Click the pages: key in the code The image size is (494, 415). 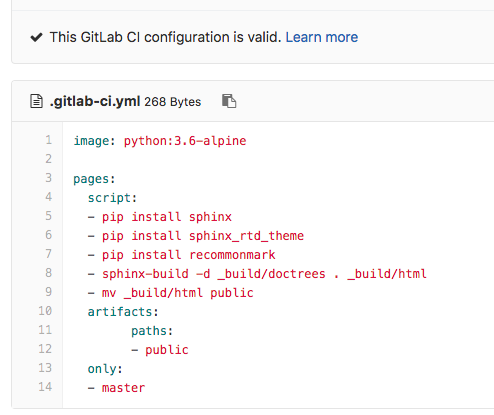click(x=94, y=179)
